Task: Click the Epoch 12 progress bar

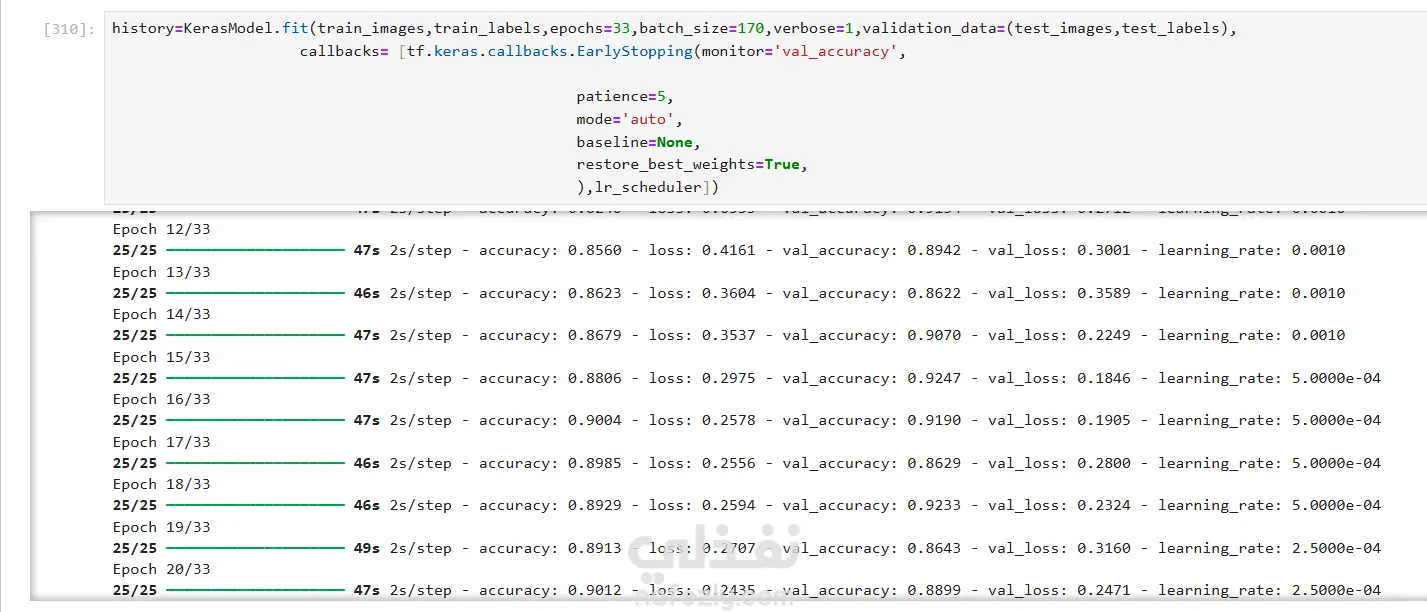Action: [x=255, y=250]
